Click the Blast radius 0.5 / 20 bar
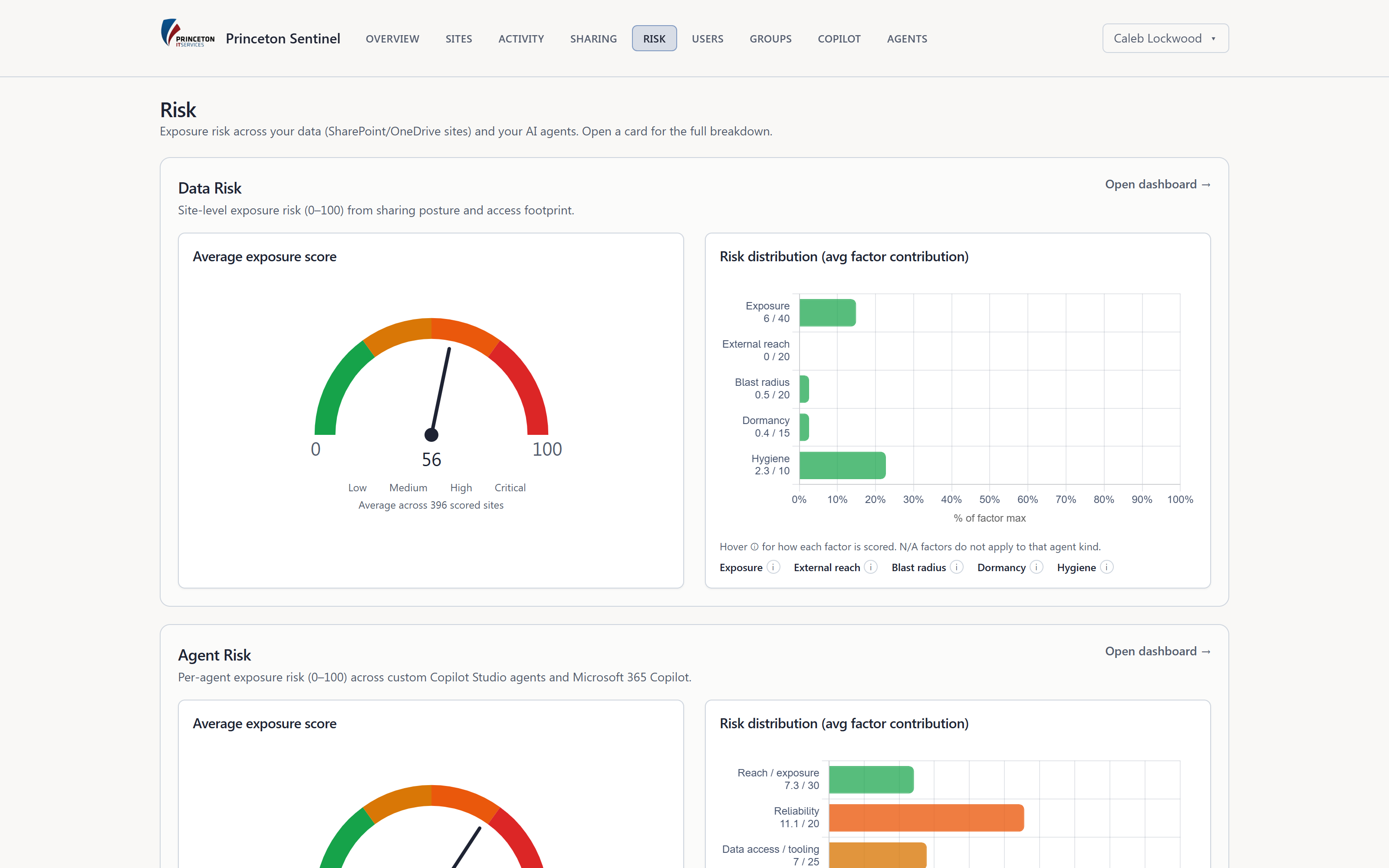The height and width of the screenshot is (868, 1389). pos(804,389)
